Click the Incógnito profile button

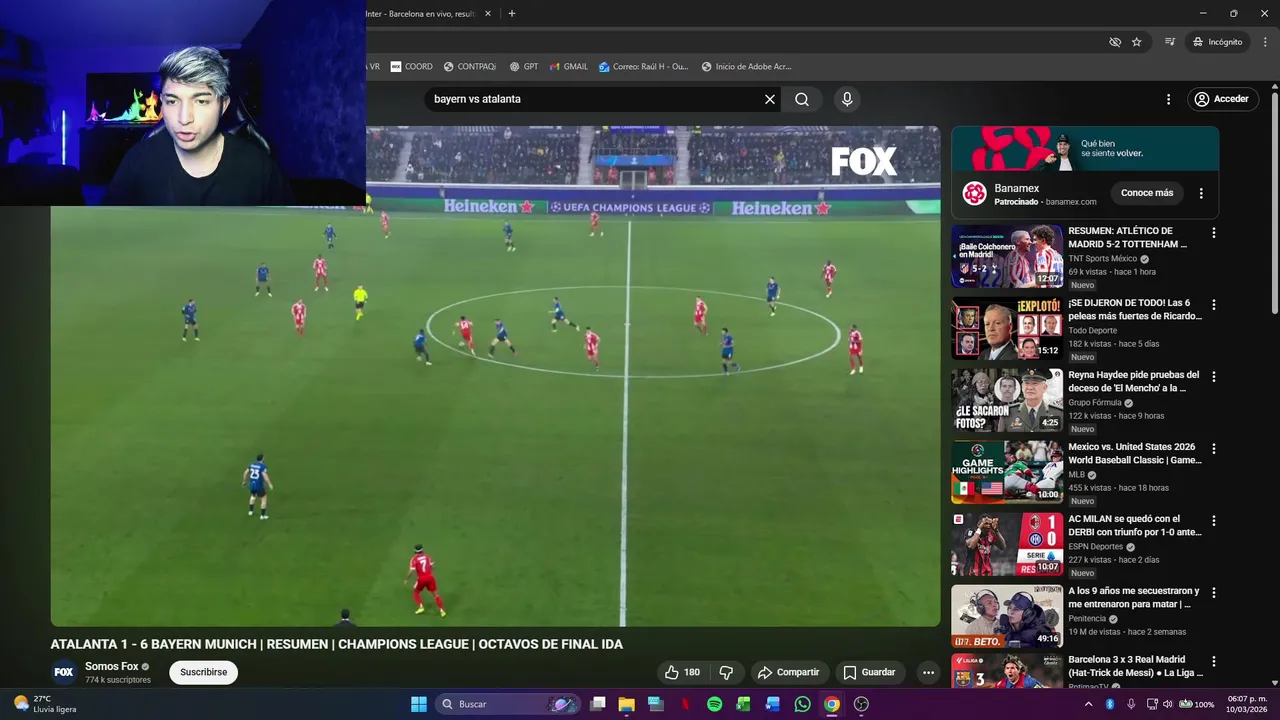point(1217,42)
